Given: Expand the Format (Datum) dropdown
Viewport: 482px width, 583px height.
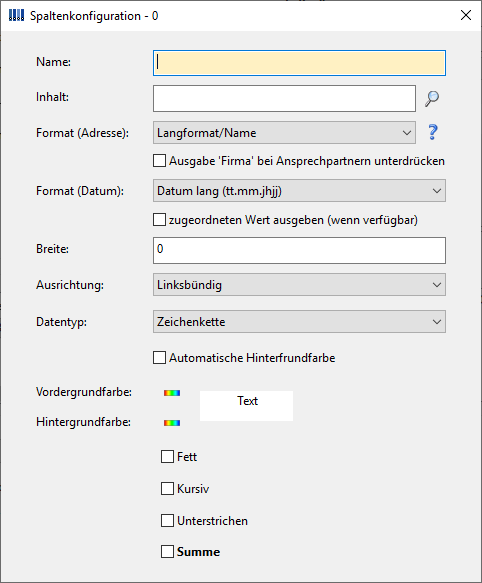Looking at the screenshot, I should pyautogui.click(x=299, y=191).
